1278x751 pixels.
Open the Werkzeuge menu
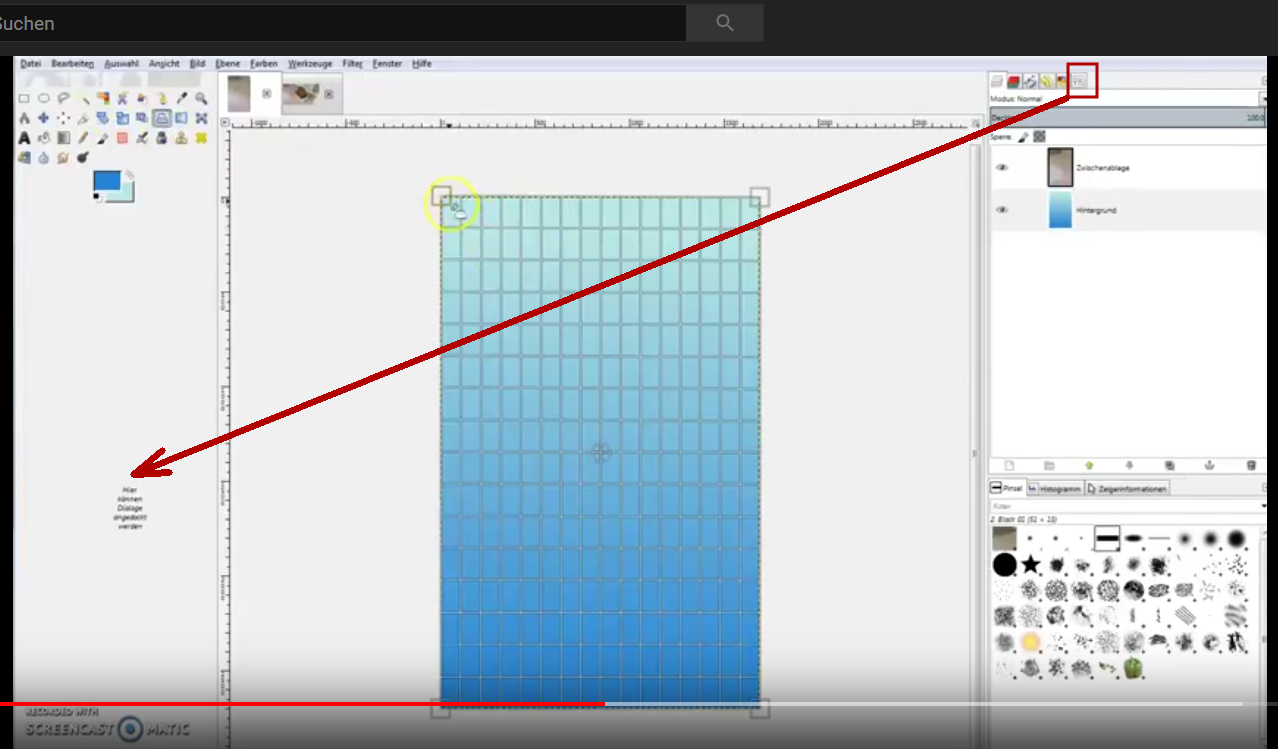pos(310,64)
